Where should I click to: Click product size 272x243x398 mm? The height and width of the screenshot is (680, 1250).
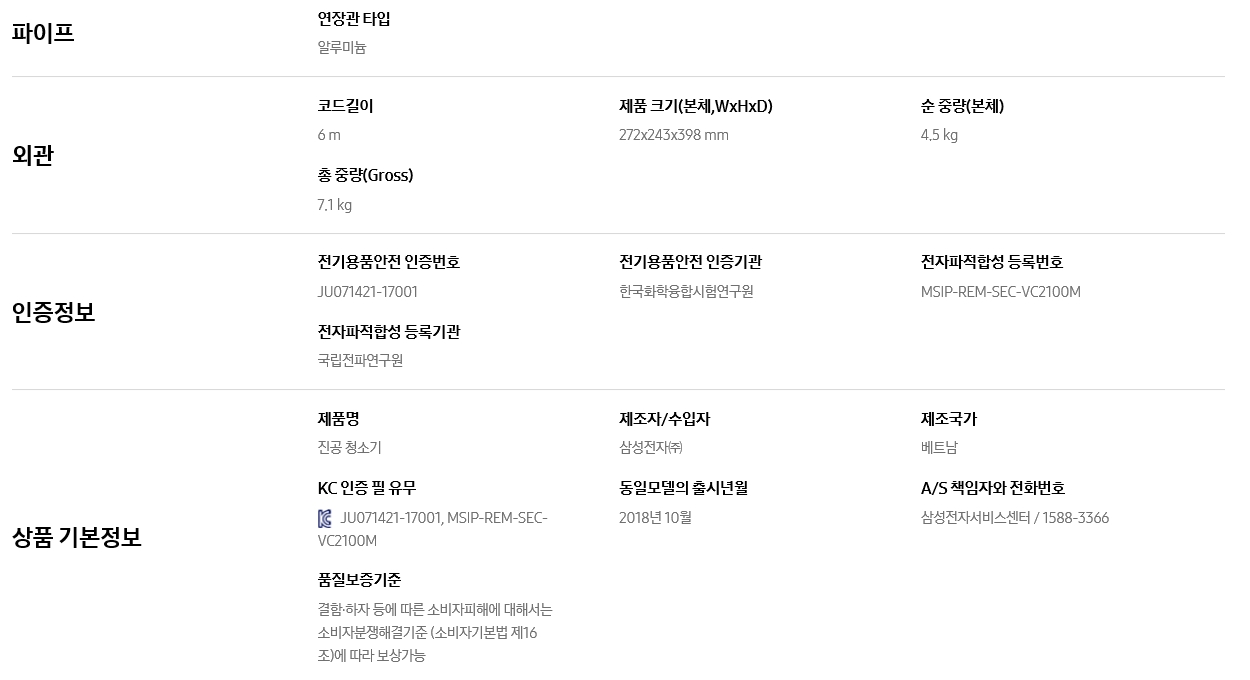tap(674, 135)
